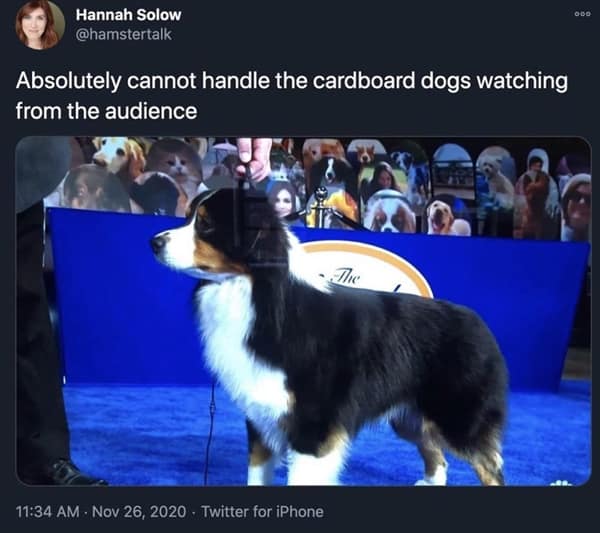This screenshot has width=600, height=533.
Task: Click the Twitter for iPhone source link
Action: click(262, 512)
